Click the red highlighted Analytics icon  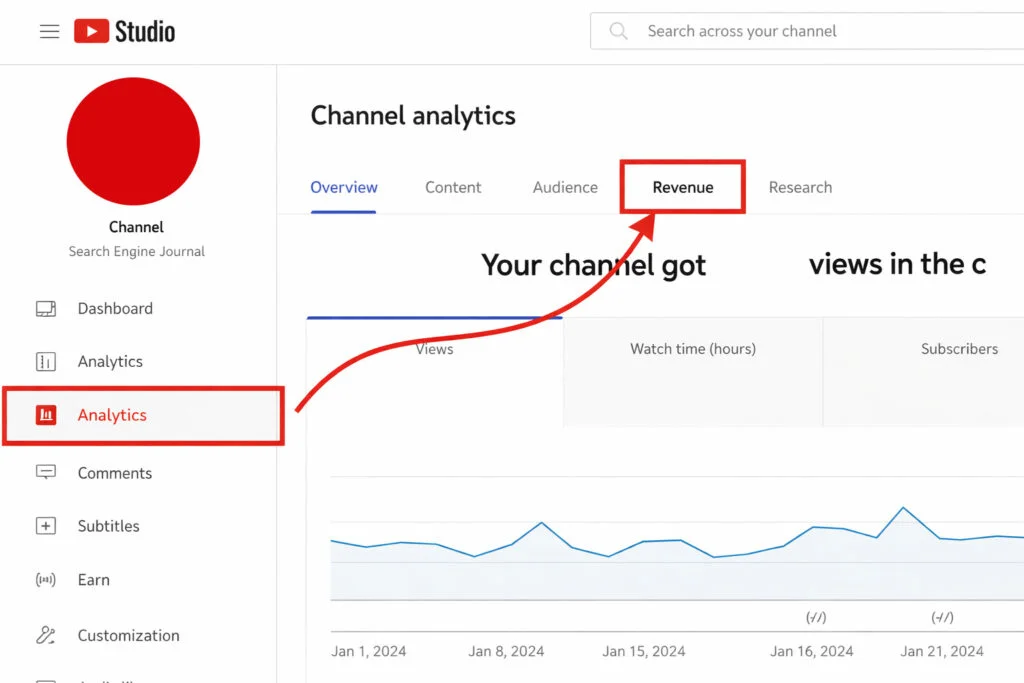tap(46, 415)
